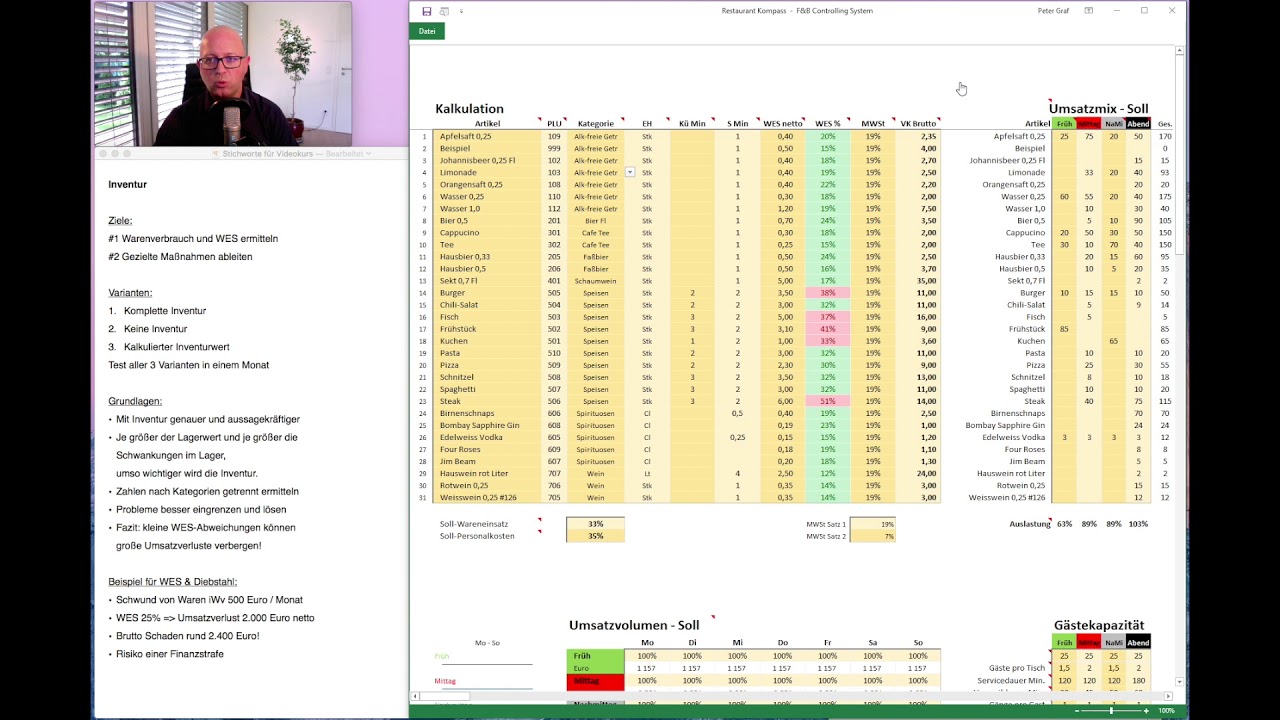Click the Peter Graf account name
The image size is (1280, 720).
[1053, 11]
